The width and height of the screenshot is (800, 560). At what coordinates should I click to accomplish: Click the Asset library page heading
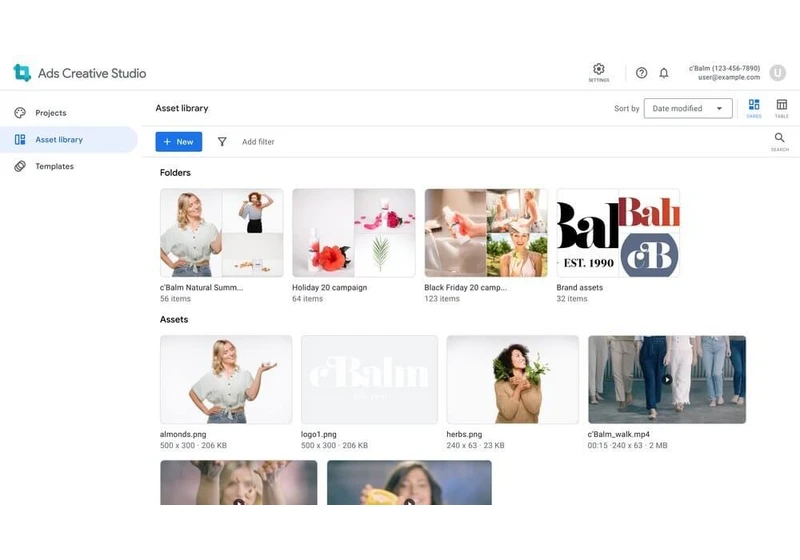coord(182,108)
